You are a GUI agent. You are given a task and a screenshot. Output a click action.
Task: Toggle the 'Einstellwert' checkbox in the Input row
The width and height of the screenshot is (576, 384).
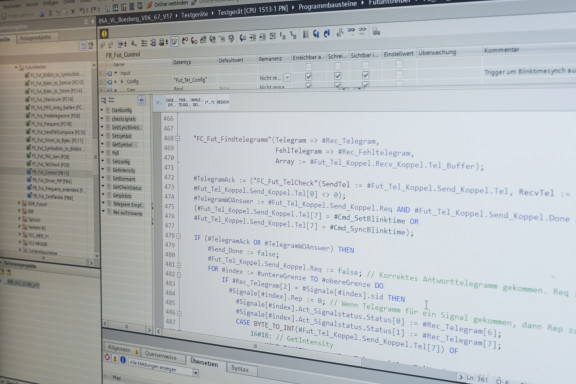pyautogui.click(x=399, y=64)
